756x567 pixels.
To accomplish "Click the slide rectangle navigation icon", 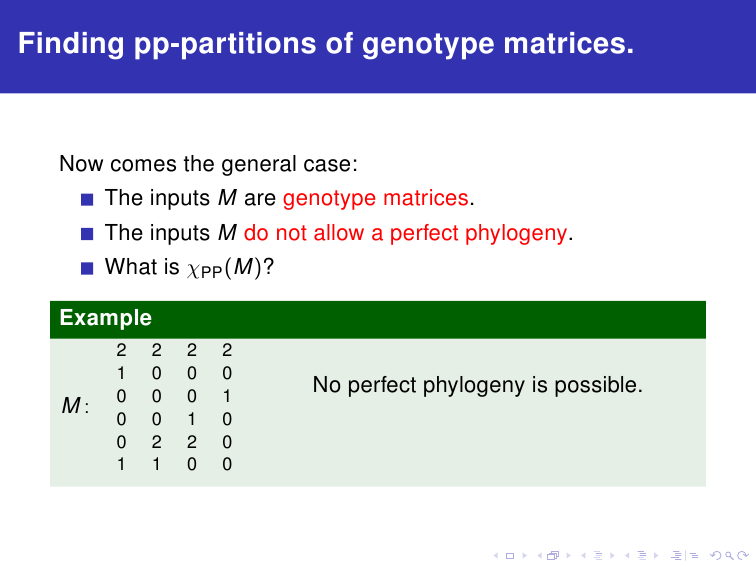I will pos(510,556).
